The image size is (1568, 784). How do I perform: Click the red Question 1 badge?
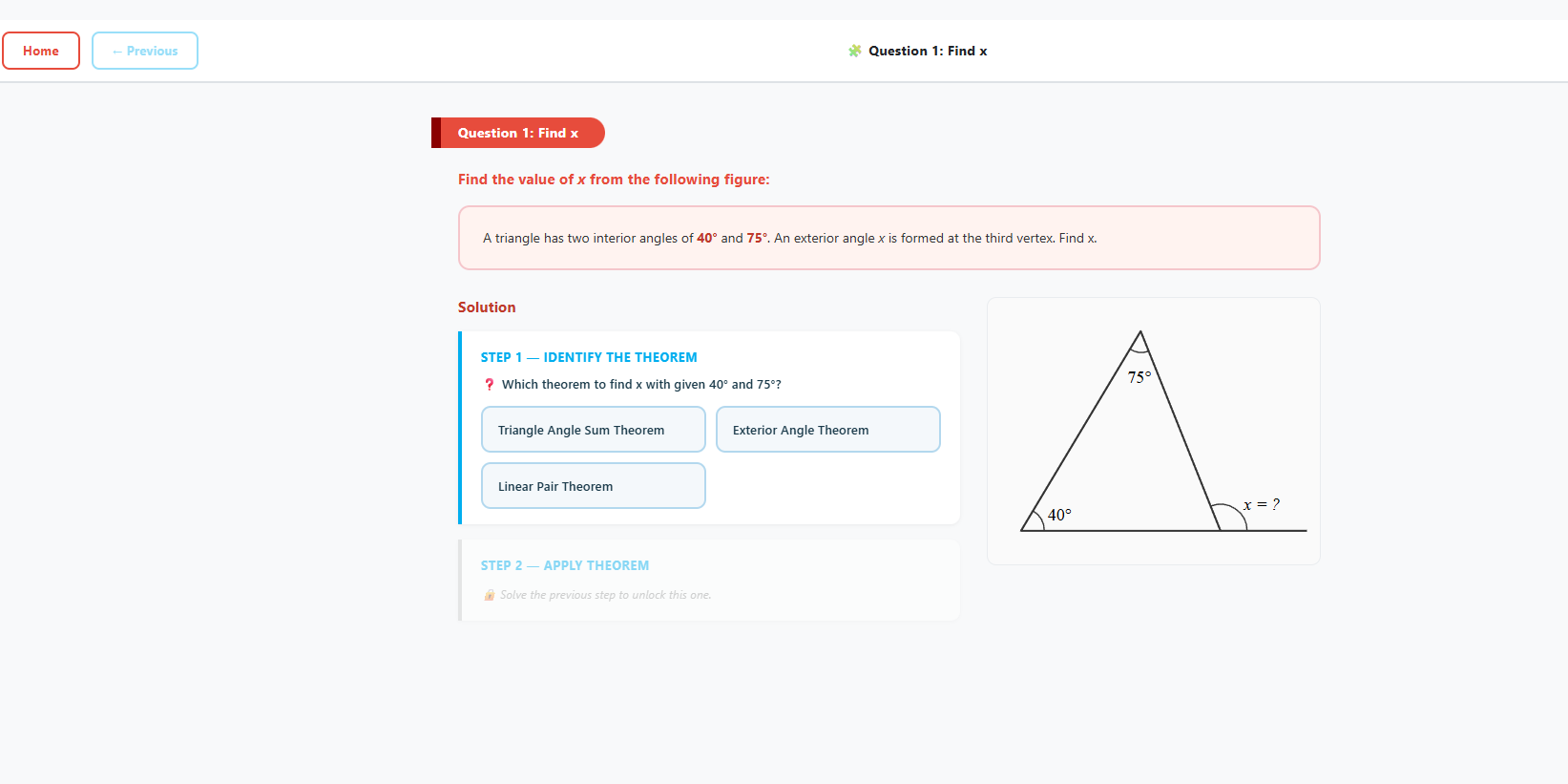[518, 133]
